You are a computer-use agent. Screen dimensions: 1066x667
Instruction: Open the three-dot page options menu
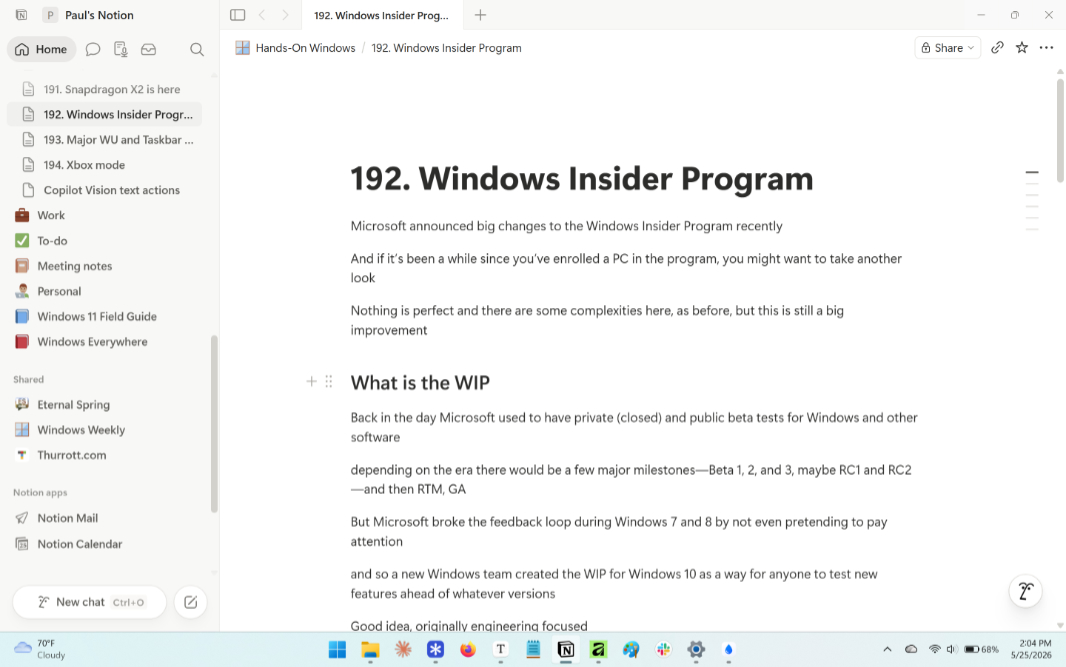[1046, 48]
